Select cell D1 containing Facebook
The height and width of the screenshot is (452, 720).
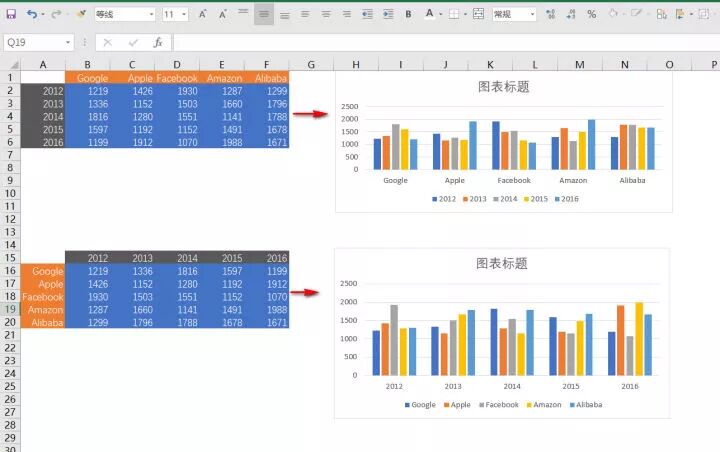tap(177, 78)
